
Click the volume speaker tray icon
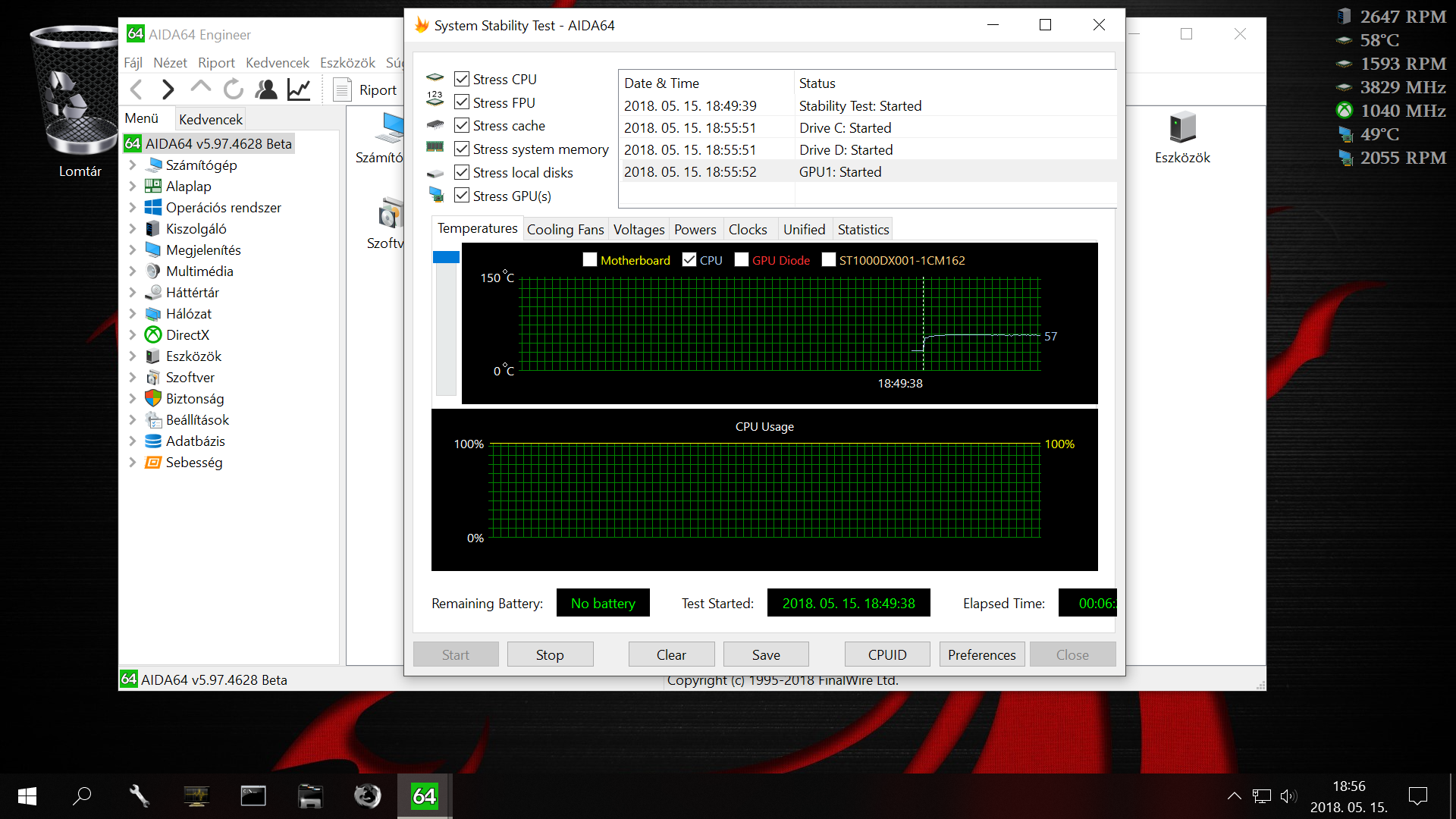click(x=1288, y=796)
